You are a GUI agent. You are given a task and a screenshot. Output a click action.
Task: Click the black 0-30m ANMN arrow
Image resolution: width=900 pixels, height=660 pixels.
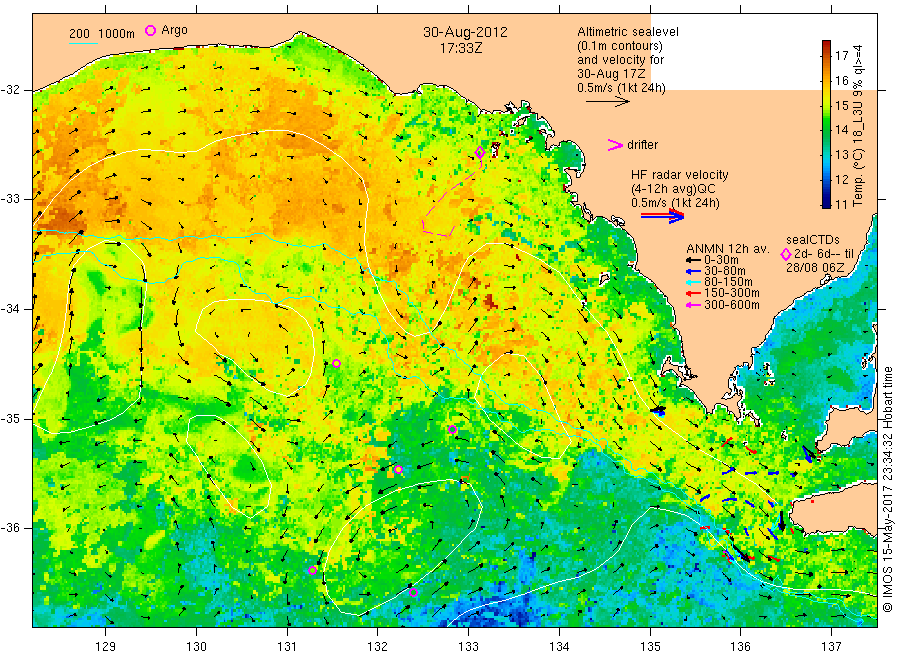coord(693,260)
